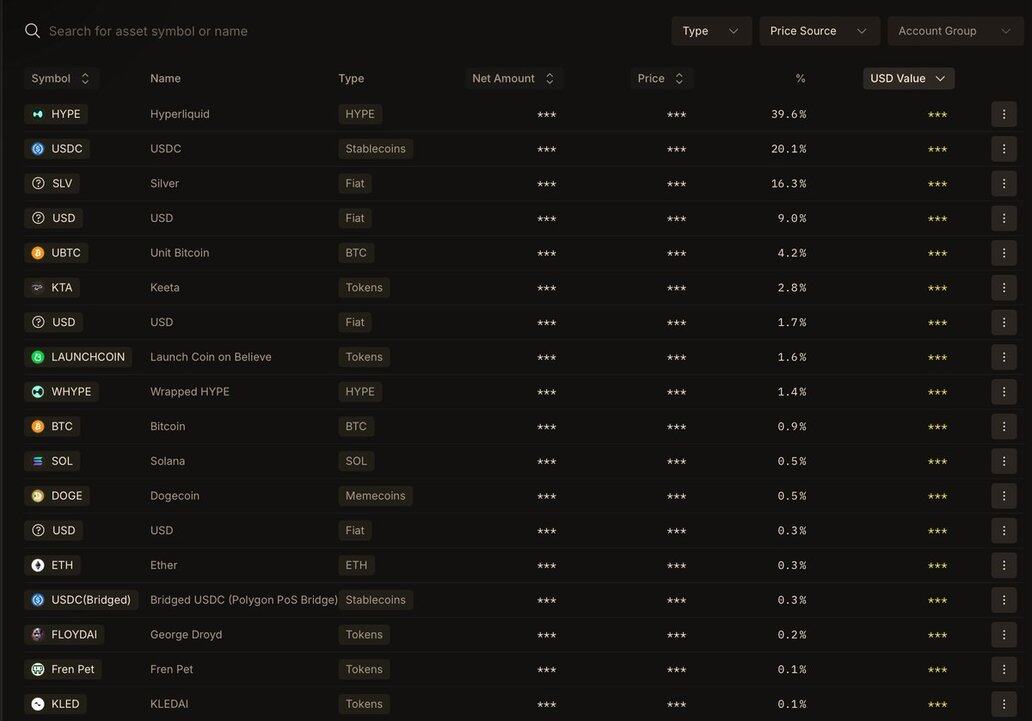
Task: Open the three-dot menu for FLOYDAI row
Action: click(1004, 635)
